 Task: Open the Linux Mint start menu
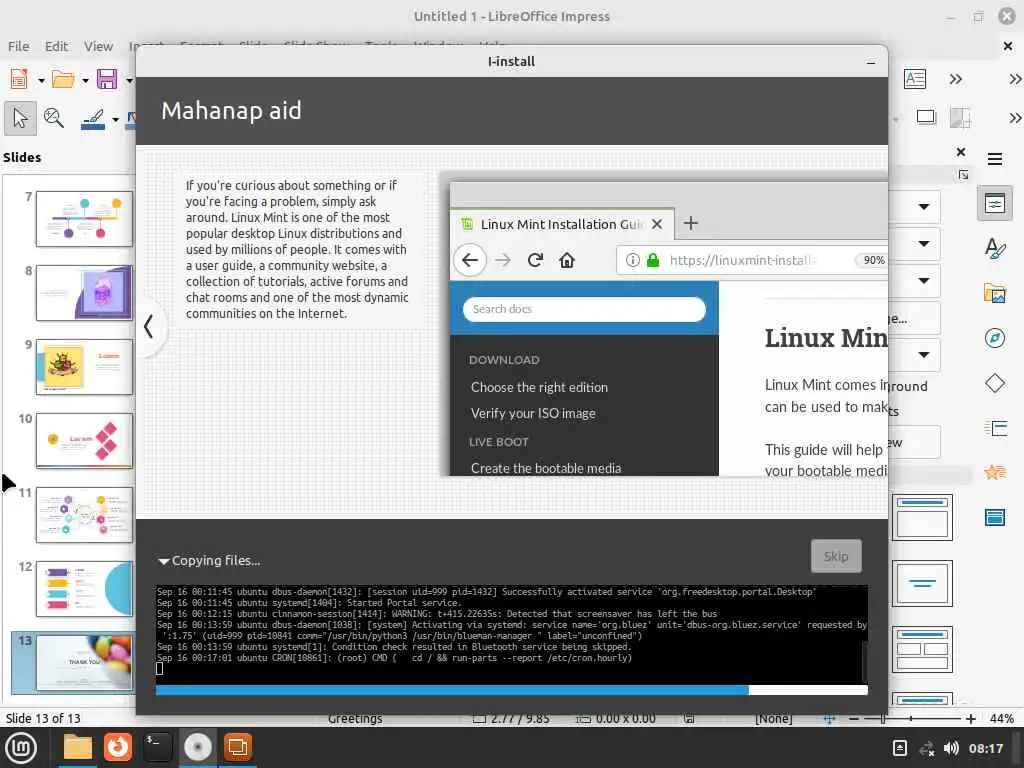tap(21, 748)
